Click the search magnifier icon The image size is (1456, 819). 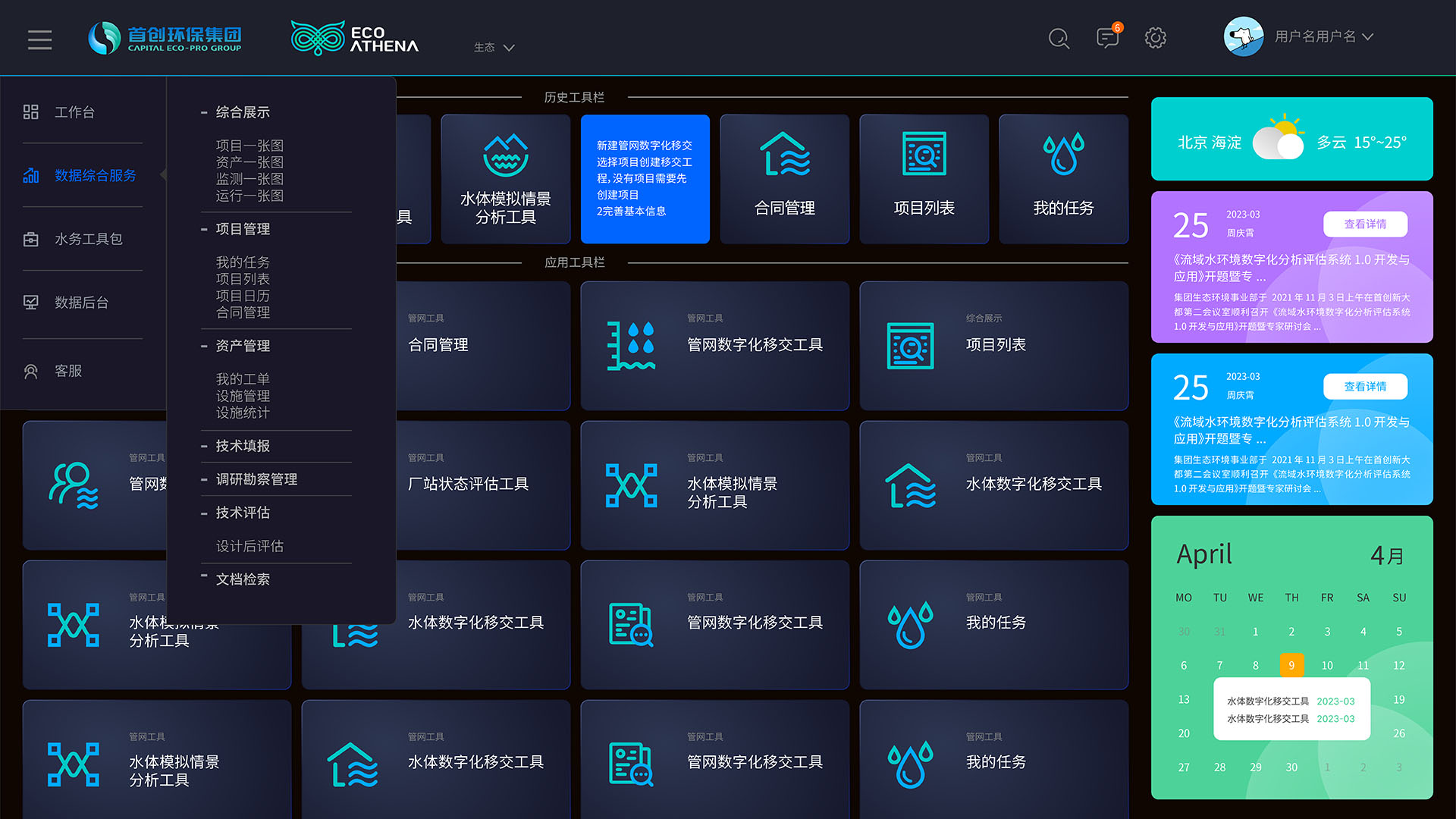(x=1059, y=38)
